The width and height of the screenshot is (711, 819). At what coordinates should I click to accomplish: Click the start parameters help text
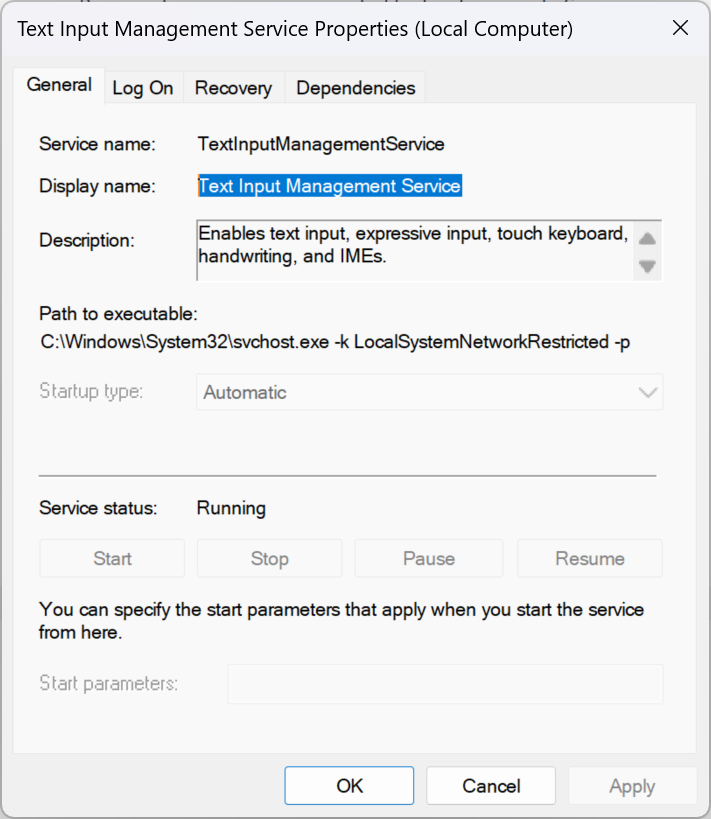point(341,621)
